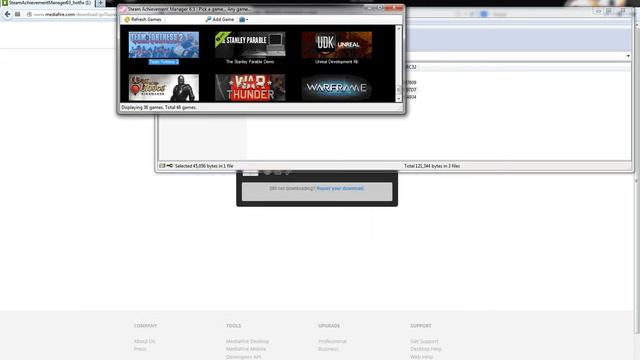The image size is (640, 360).
Task: Click the browser back arrow button
Action: [x=7, y=14]
